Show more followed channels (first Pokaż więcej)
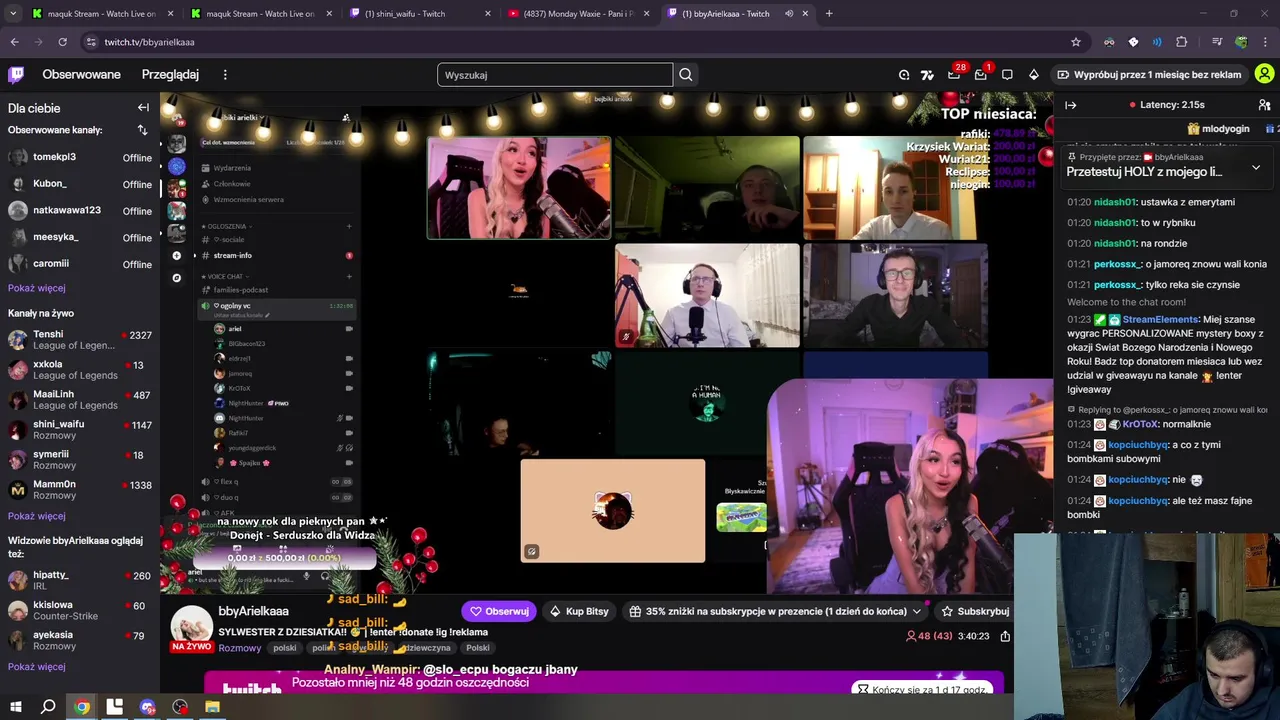1280x720 pixels. point(37,288)
